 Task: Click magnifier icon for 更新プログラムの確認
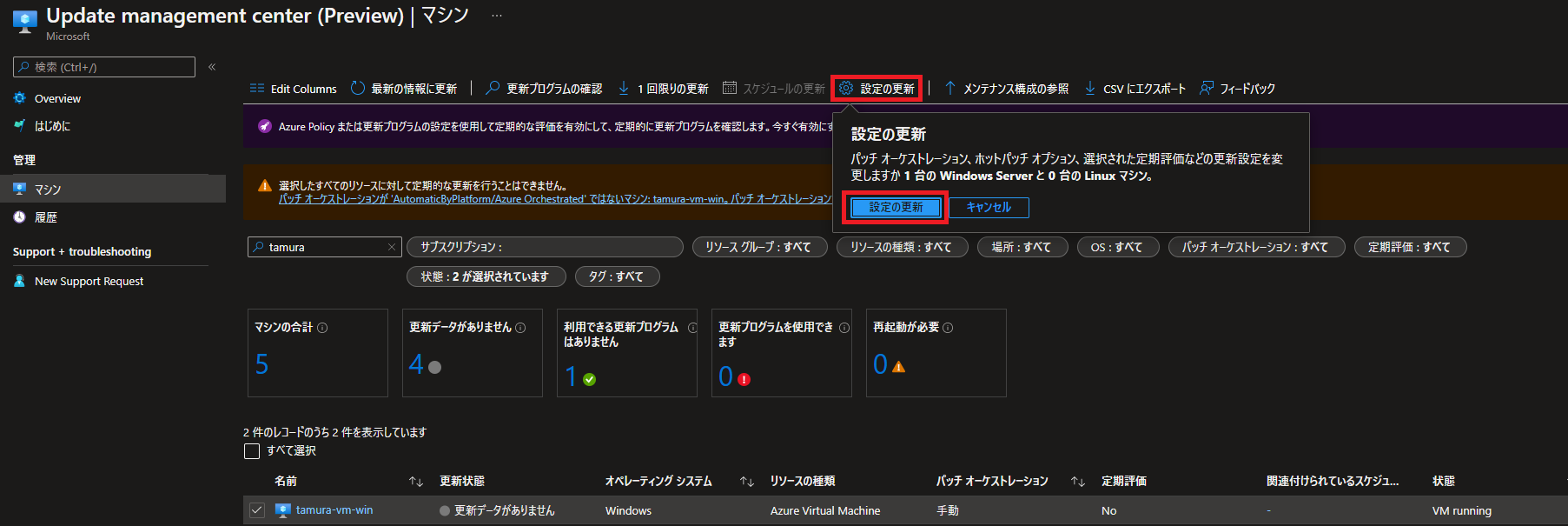pos(493,88)
